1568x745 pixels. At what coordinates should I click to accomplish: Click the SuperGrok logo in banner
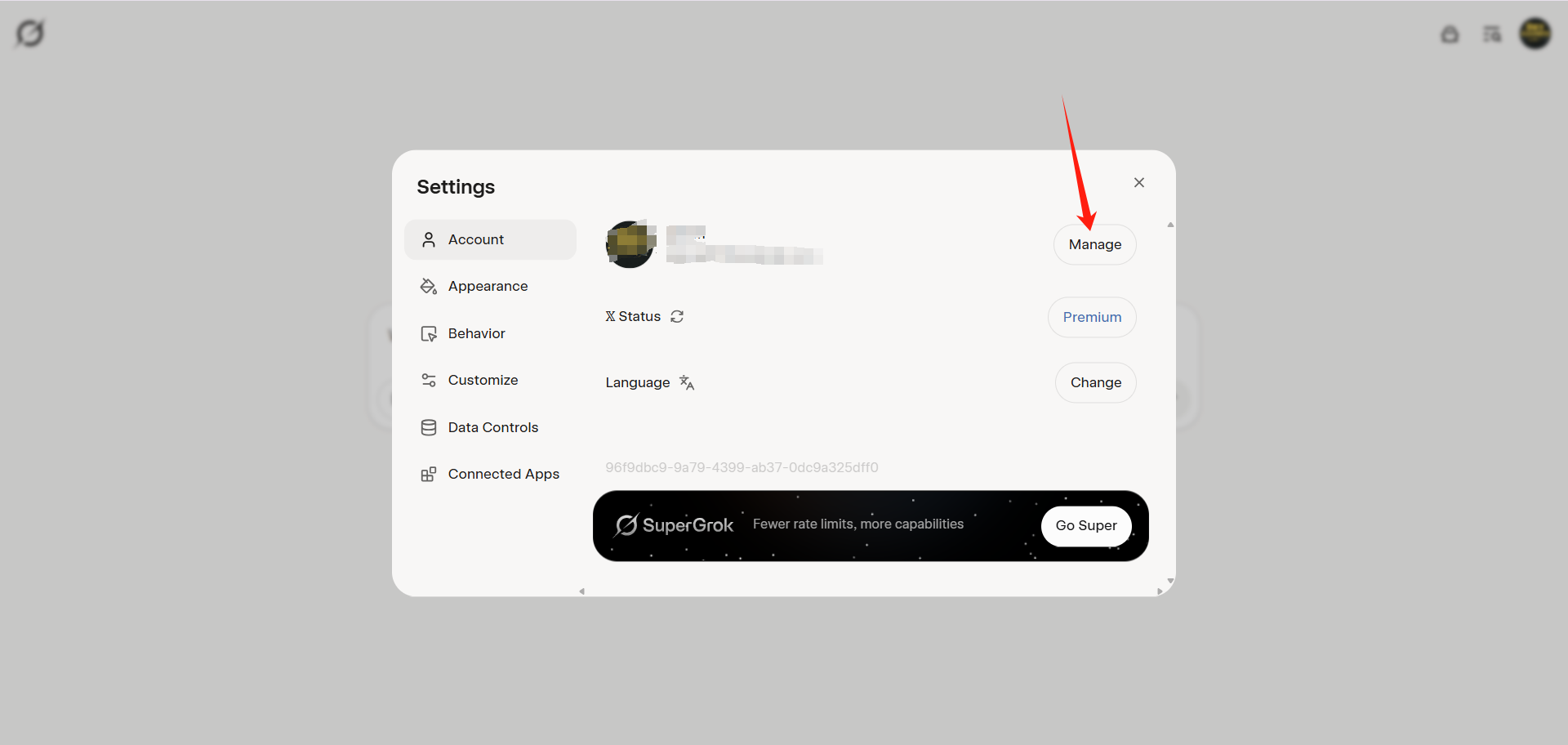[x=675, y=525]
